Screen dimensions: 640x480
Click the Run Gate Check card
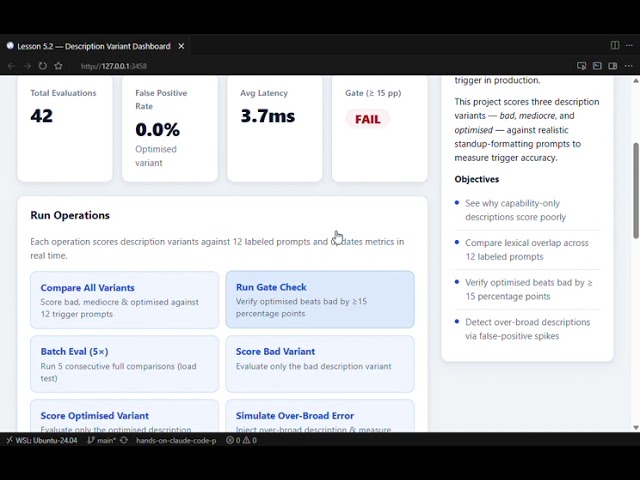click(x=320, y=299)
